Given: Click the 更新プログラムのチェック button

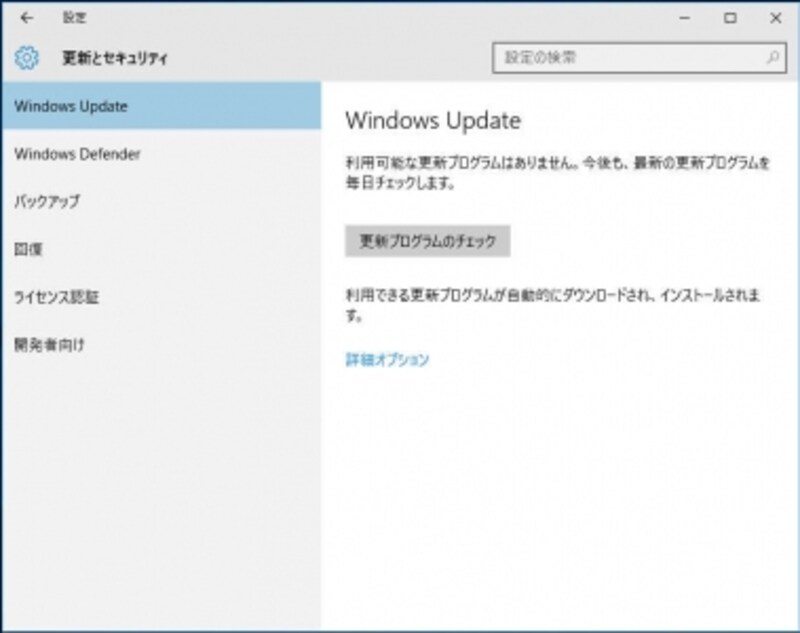Looking at the screenshot, I should click(428, 241).
